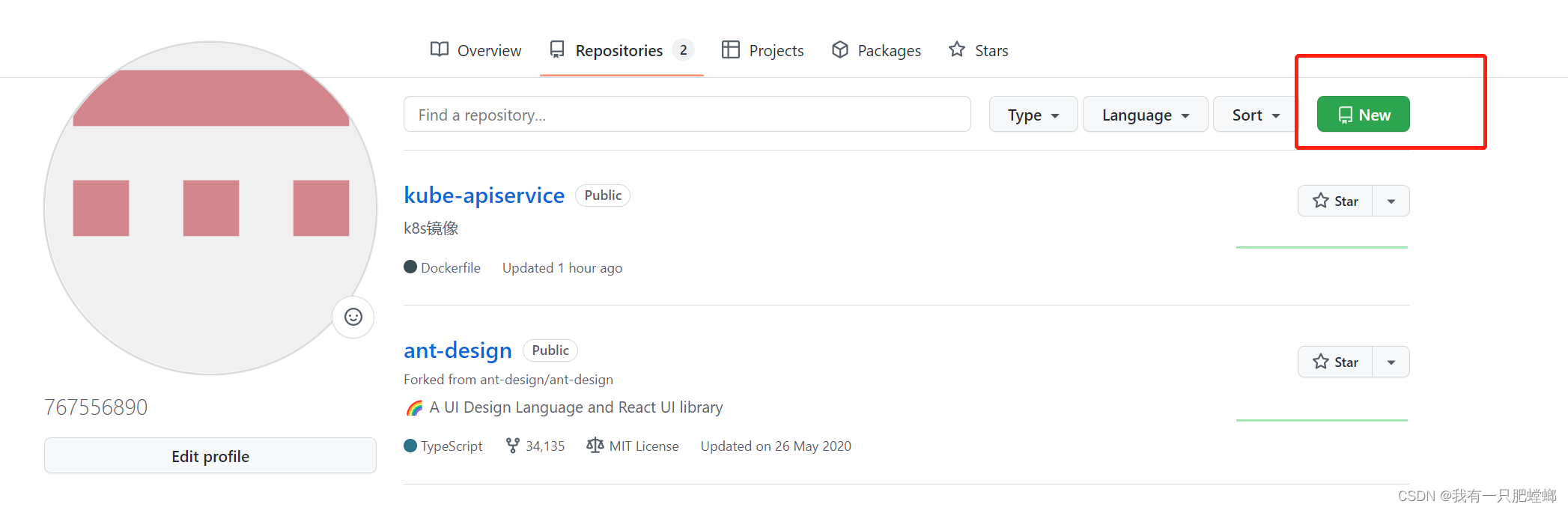Click the TypeScript language color dot
1568x510 pixels.
coord(410,446)
